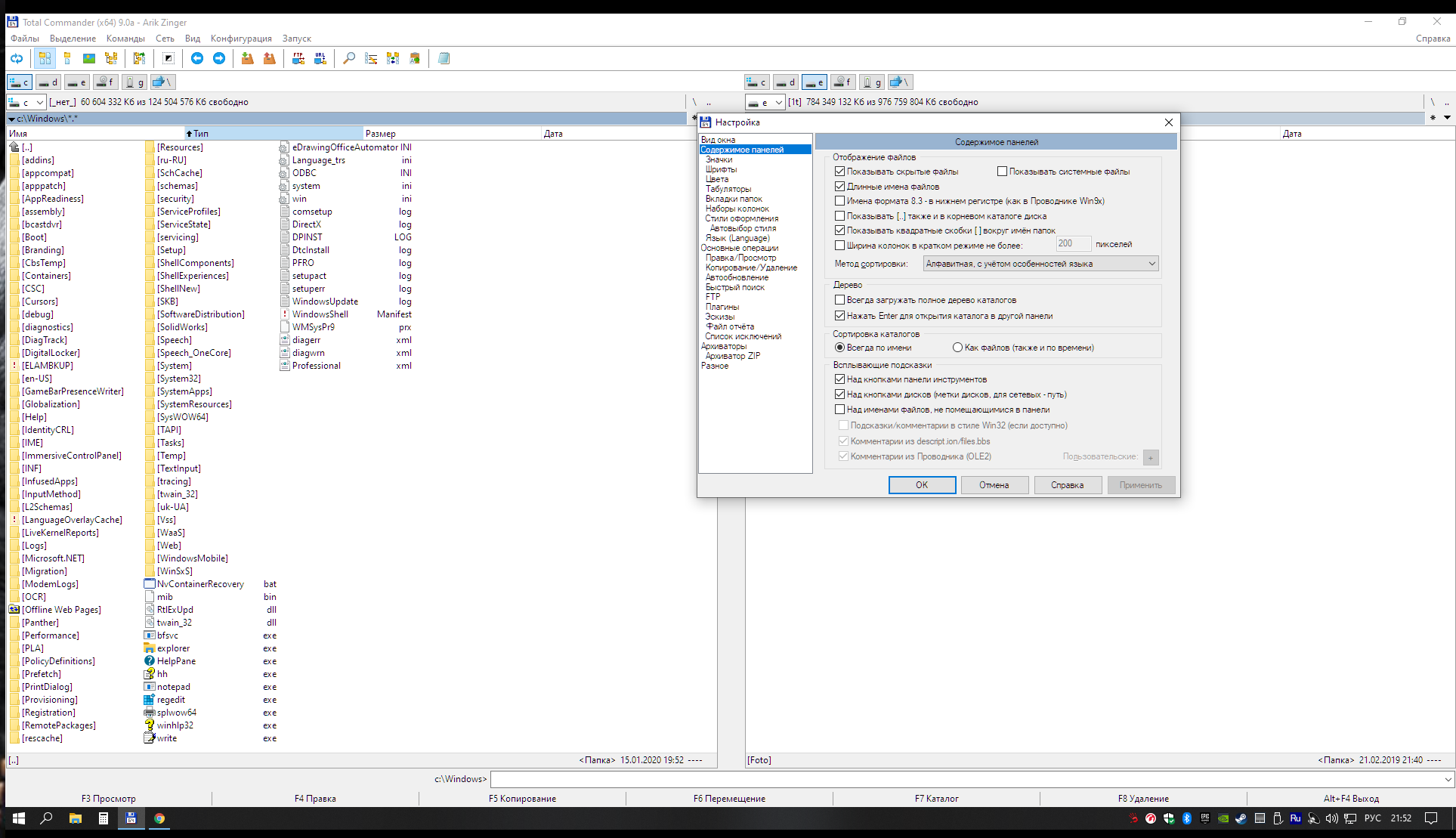The image size is (1456, 838).
Task: Click 'F5 Копирование' function button
Action: tap(522, 799)
